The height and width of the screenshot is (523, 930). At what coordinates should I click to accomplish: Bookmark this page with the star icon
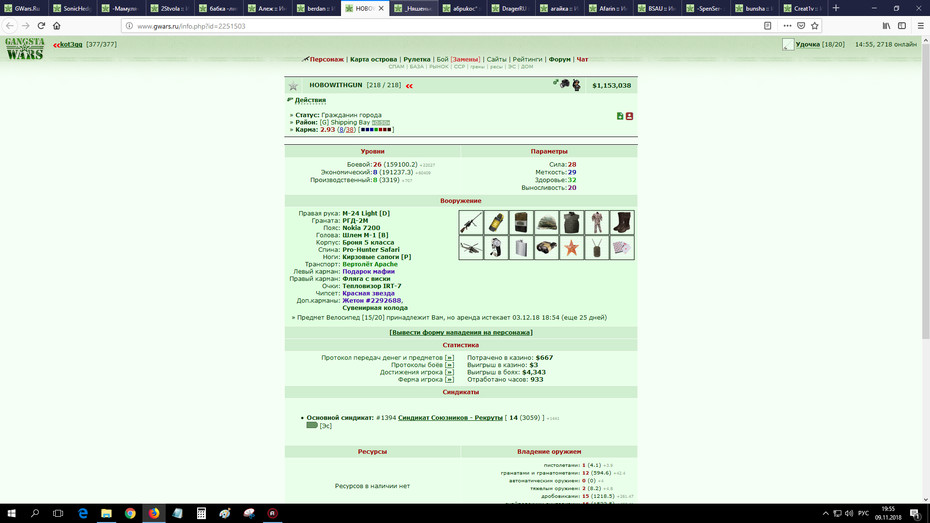[815, 25]
